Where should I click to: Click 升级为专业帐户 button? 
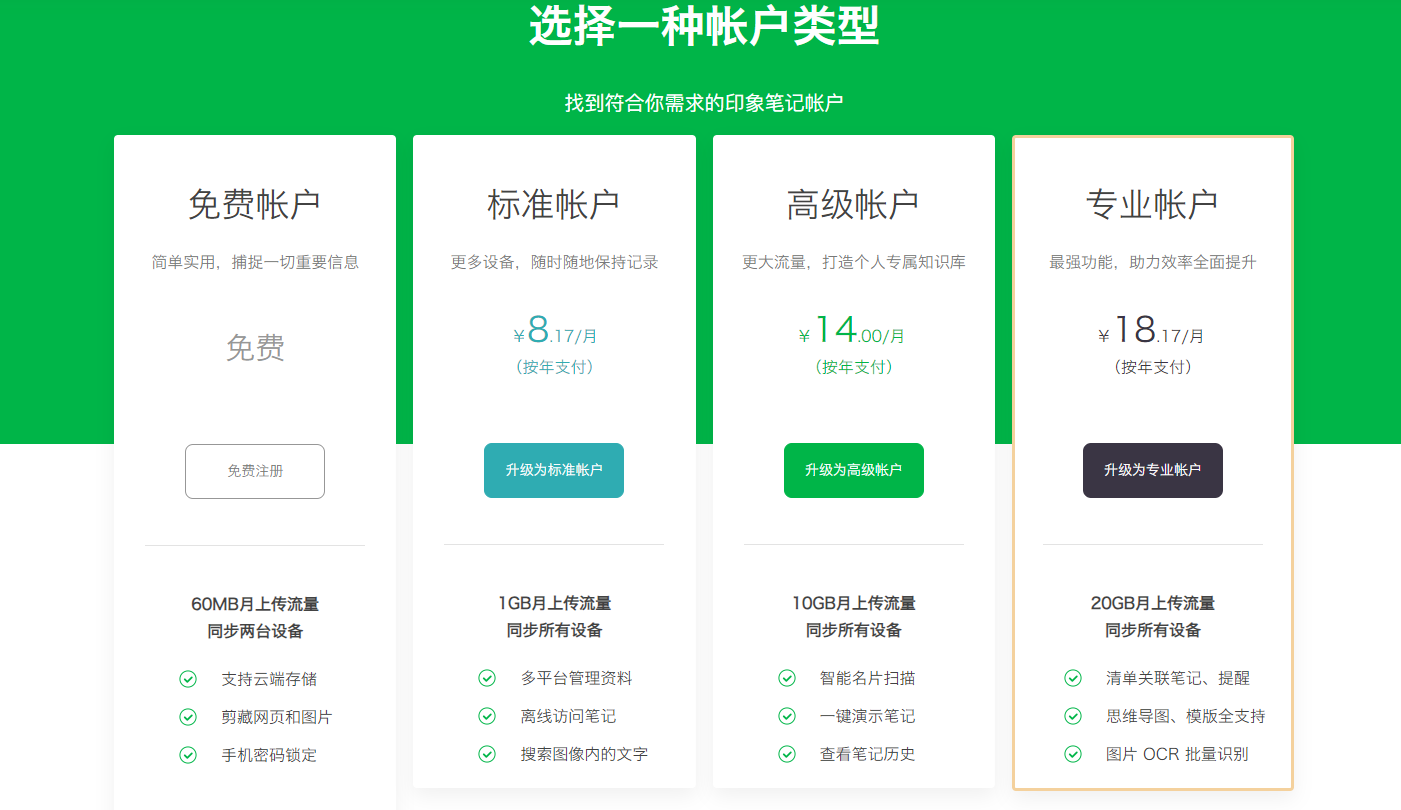click(x=1153, y=470)
